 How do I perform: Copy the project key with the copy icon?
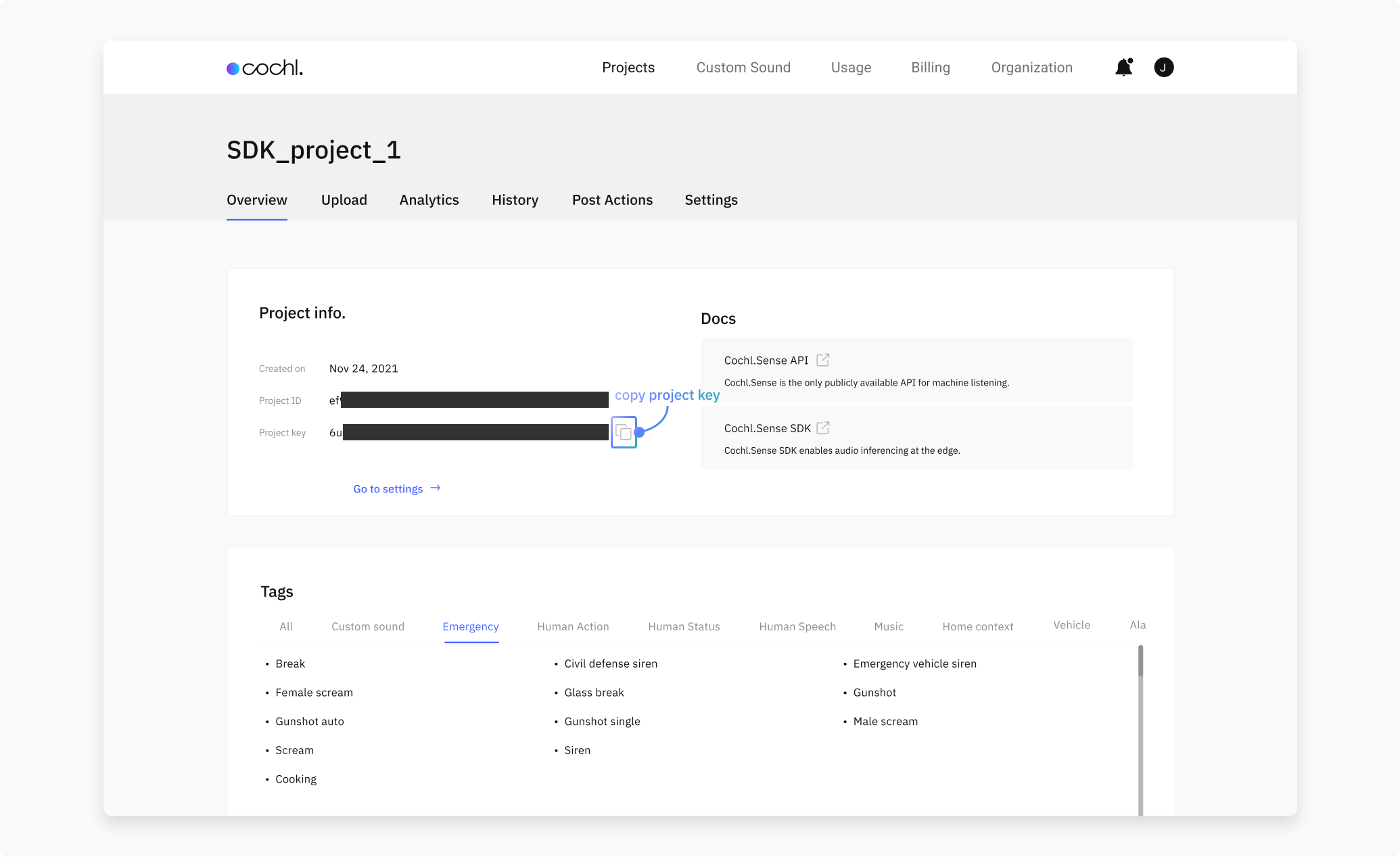click(624, 432)
